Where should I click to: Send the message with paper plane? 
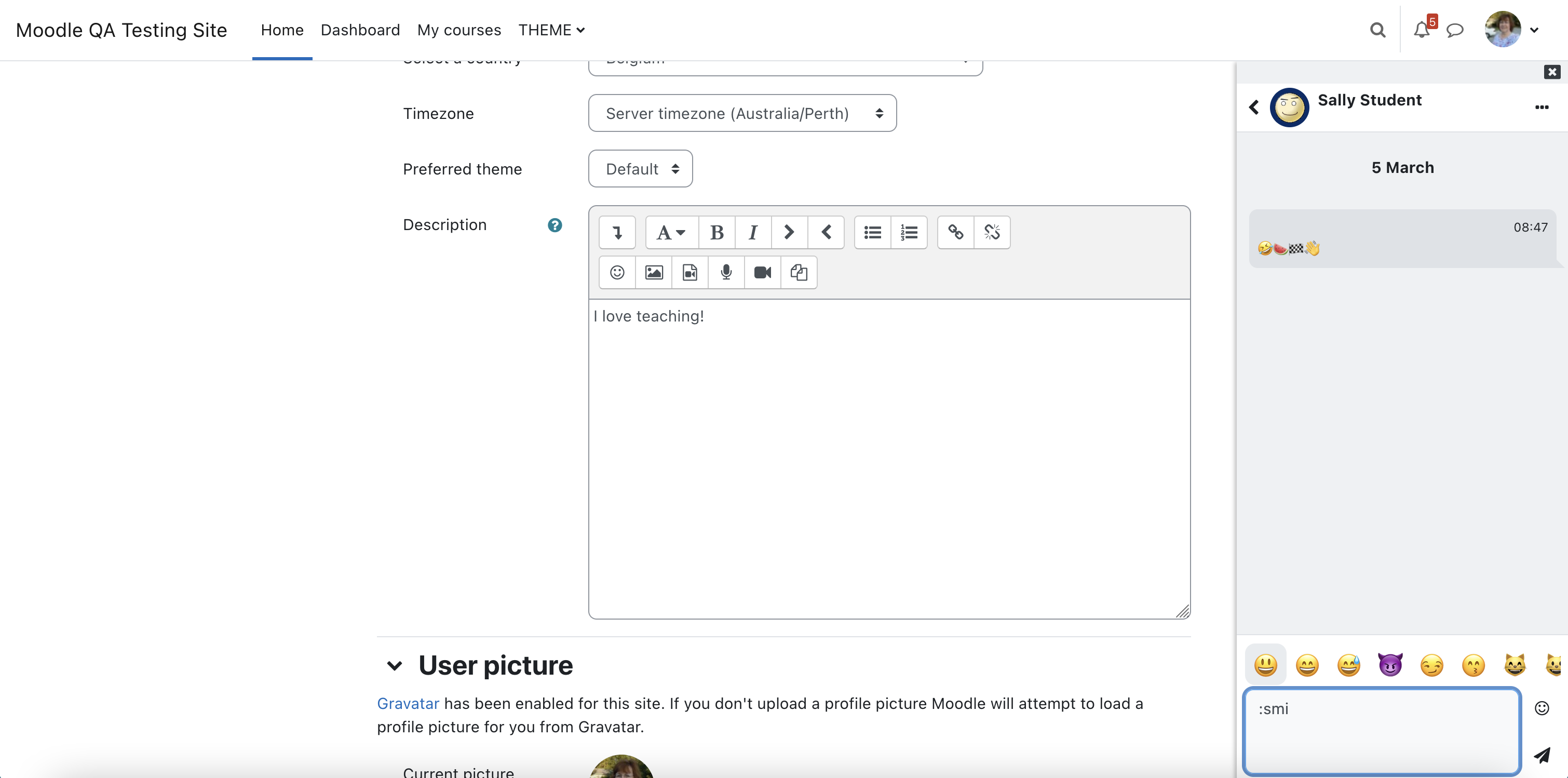(1542, 756)
